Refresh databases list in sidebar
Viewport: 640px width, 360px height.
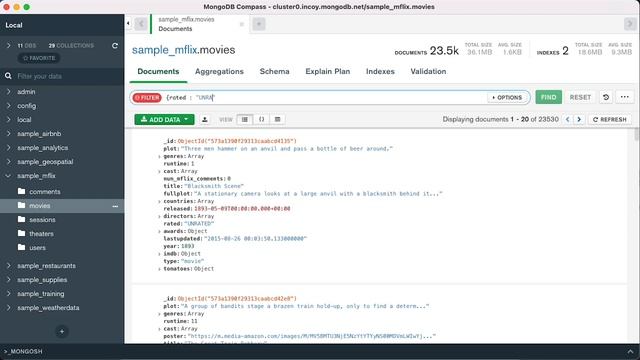[115, 46]
